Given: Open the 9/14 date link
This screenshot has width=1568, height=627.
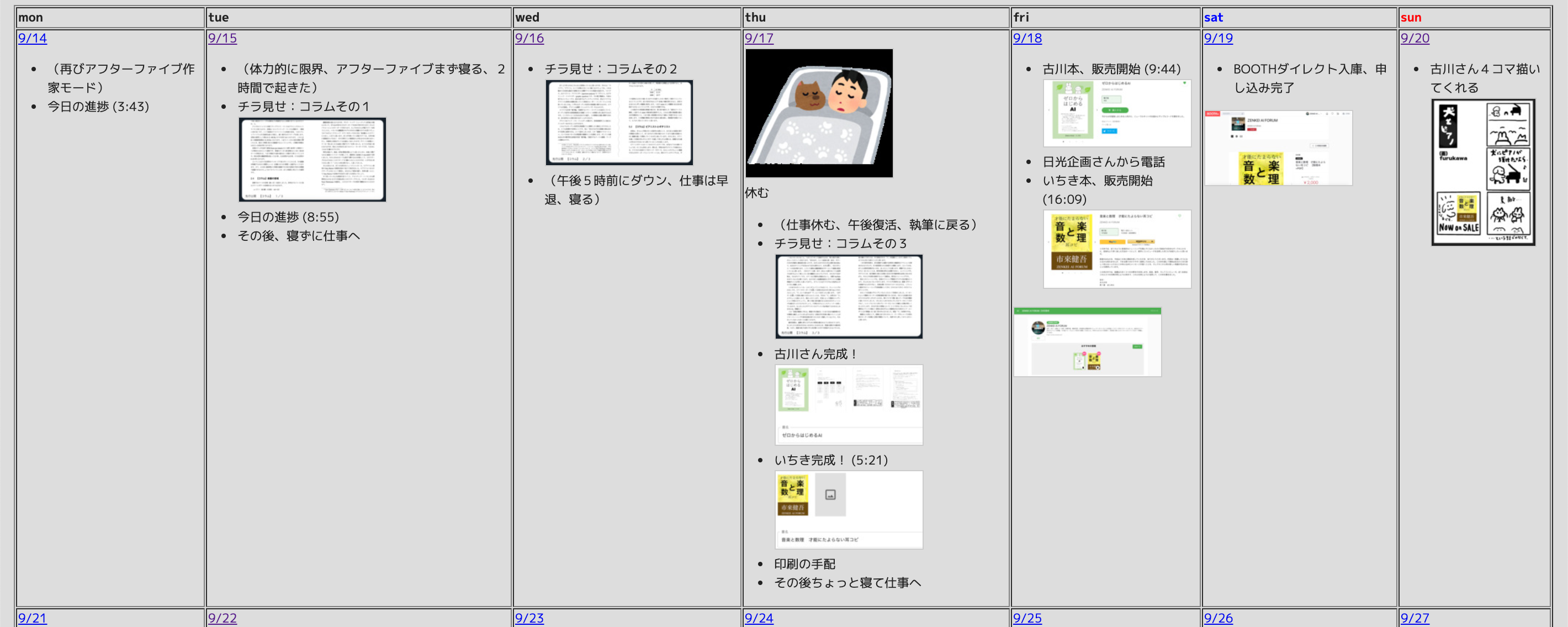Looking at the screenshot, I should tap(32, 38).
